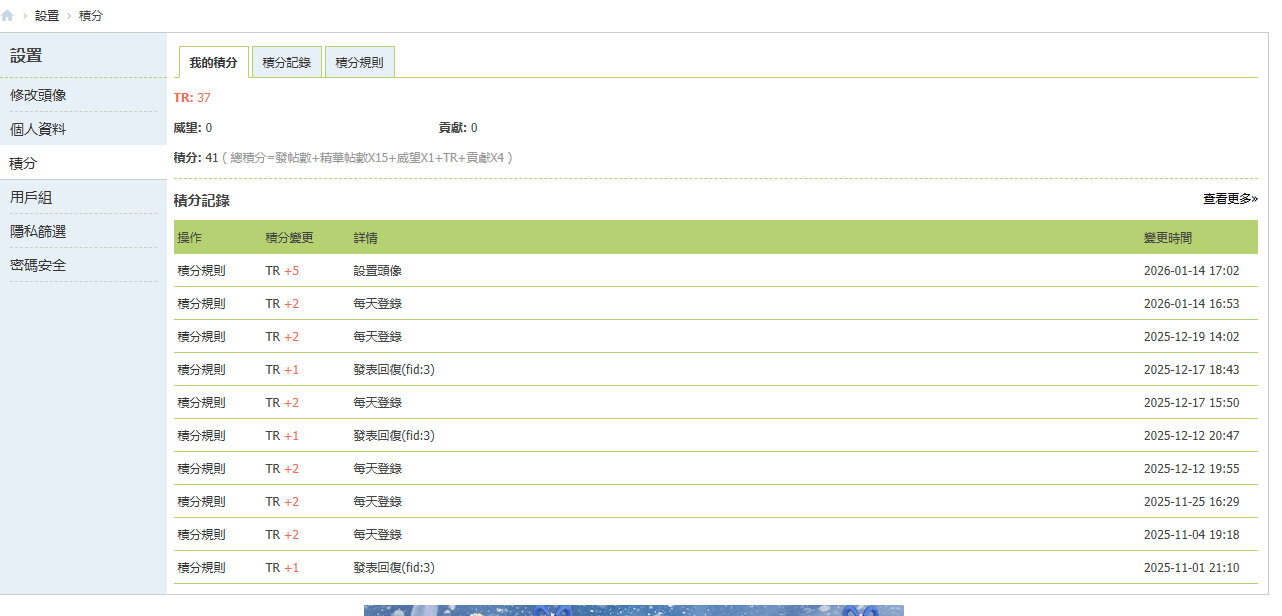The height and width of the screenshot is (616, 1282).
Task: Click the banner image at page bottom
Action: pos(633,610)
